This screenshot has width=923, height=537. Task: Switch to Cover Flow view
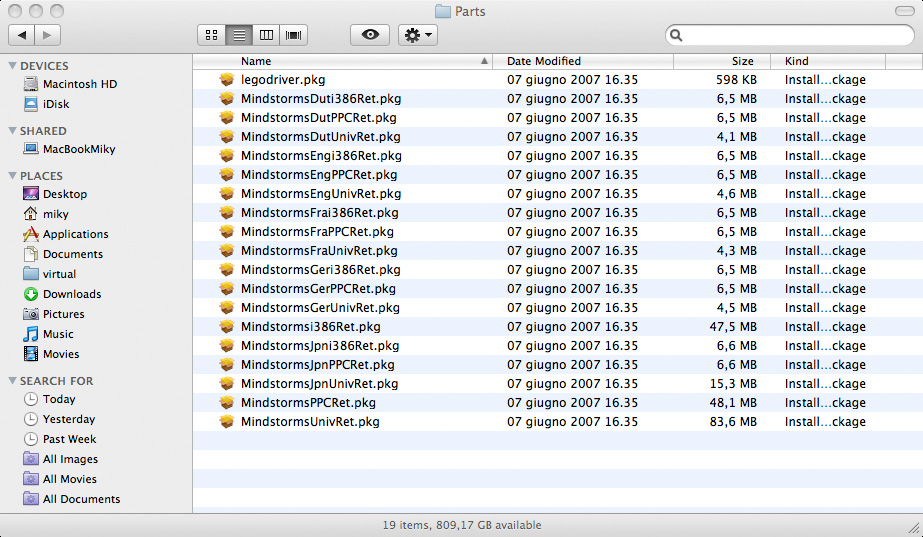(x=294, y=35)
